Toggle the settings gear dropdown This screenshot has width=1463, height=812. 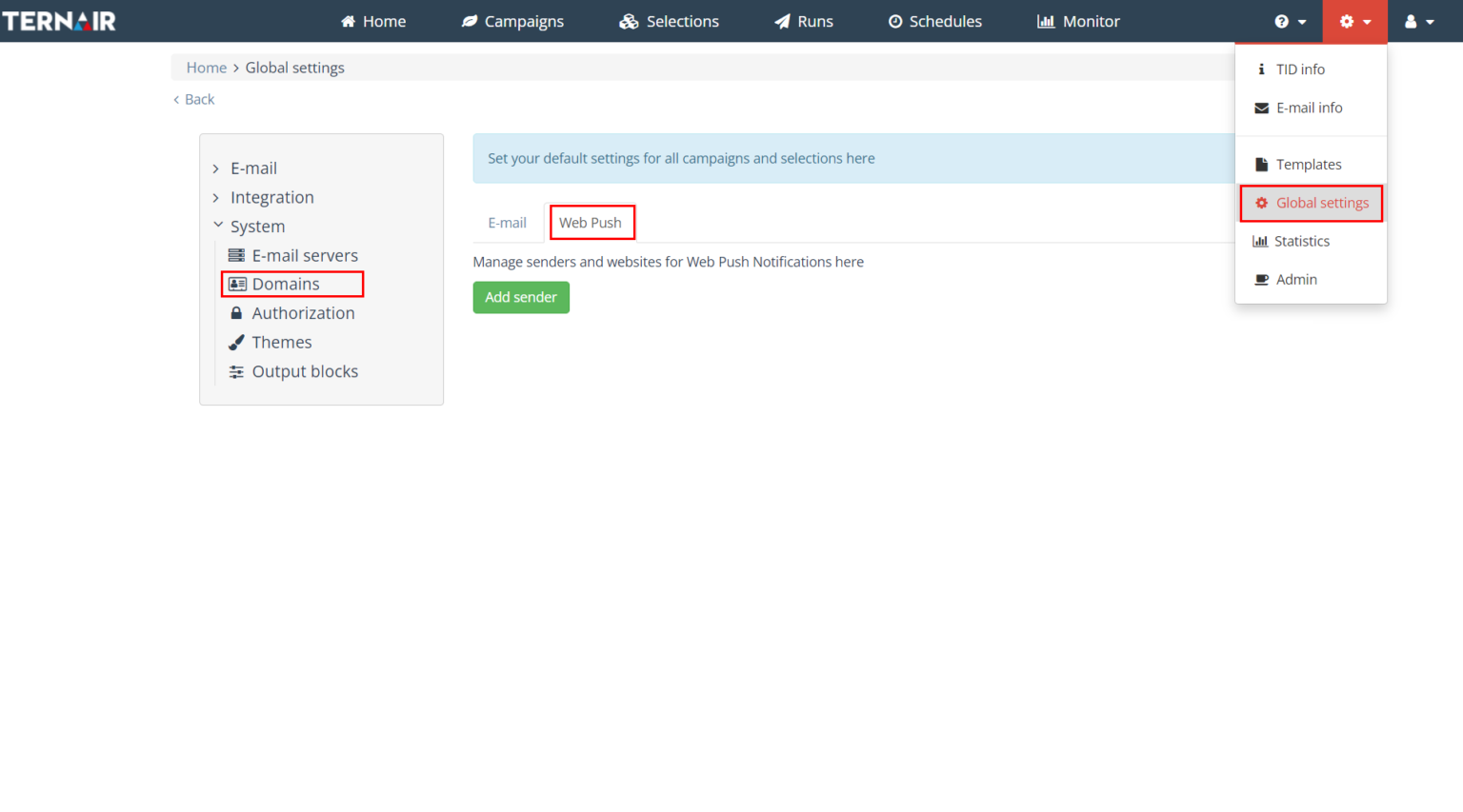point(1355,21)
